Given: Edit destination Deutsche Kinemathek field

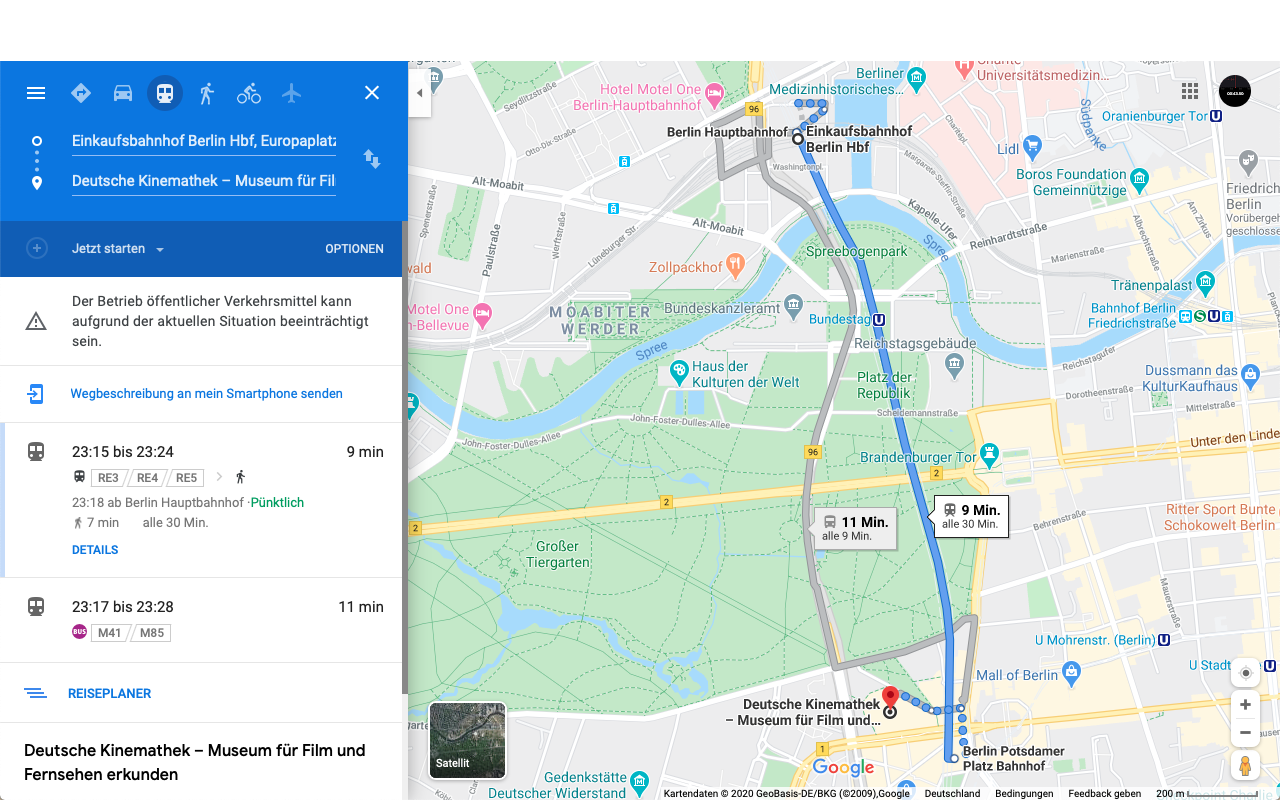Looking at the screenshot, I should point(204,181).
